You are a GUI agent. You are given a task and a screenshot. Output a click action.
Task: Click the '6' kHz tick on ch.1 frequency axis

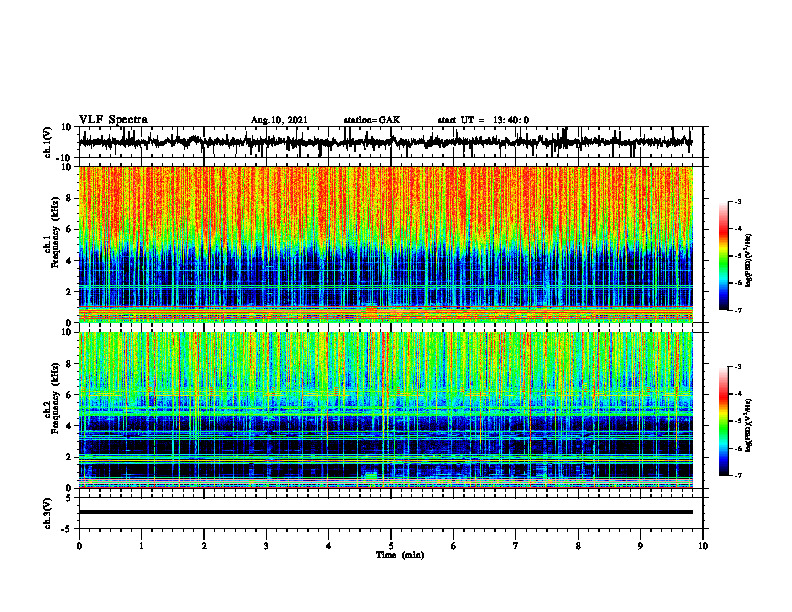pos(70,229)
